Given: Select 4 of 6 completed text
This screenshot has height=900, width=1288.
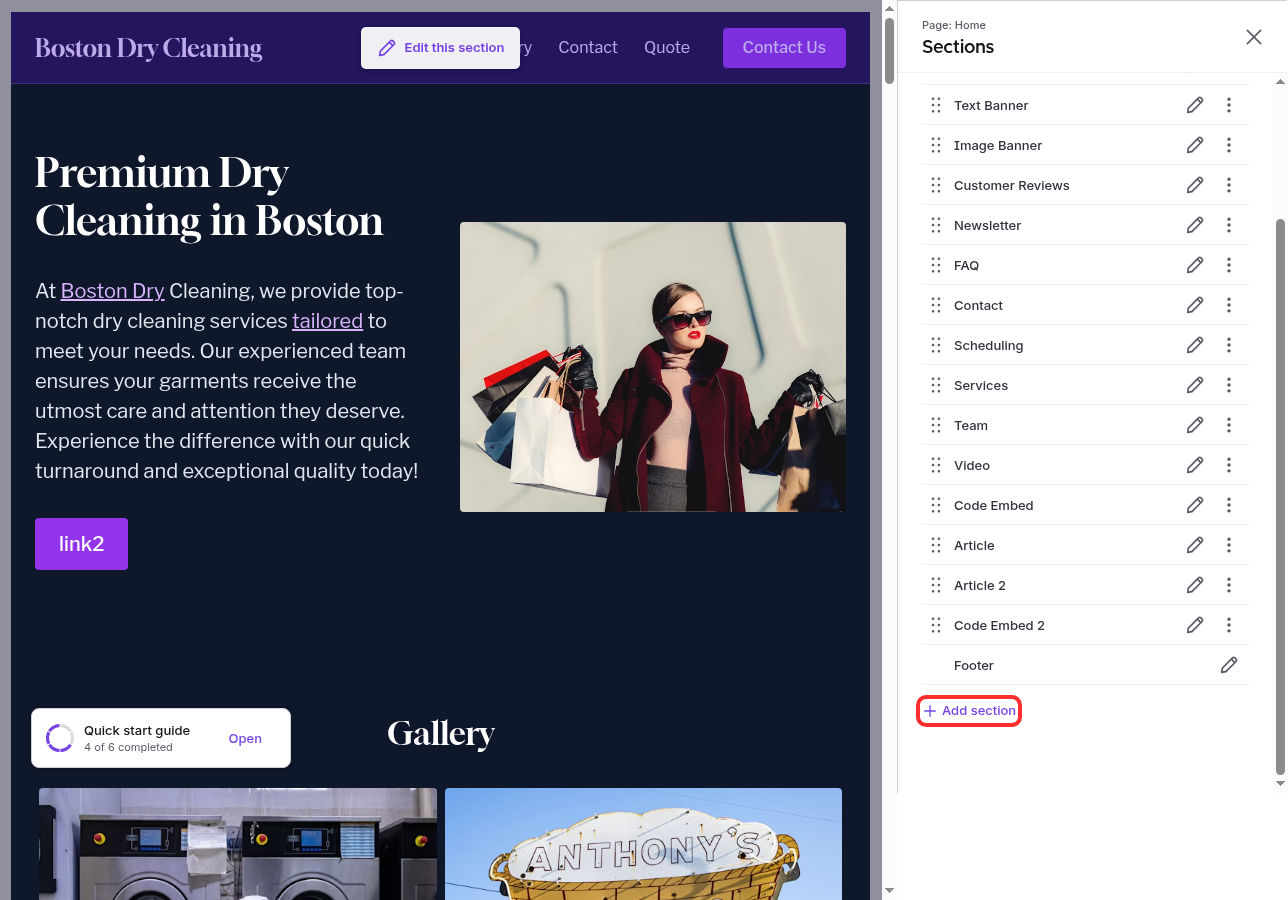Looking at the screenshot, I should pos(128,747).
